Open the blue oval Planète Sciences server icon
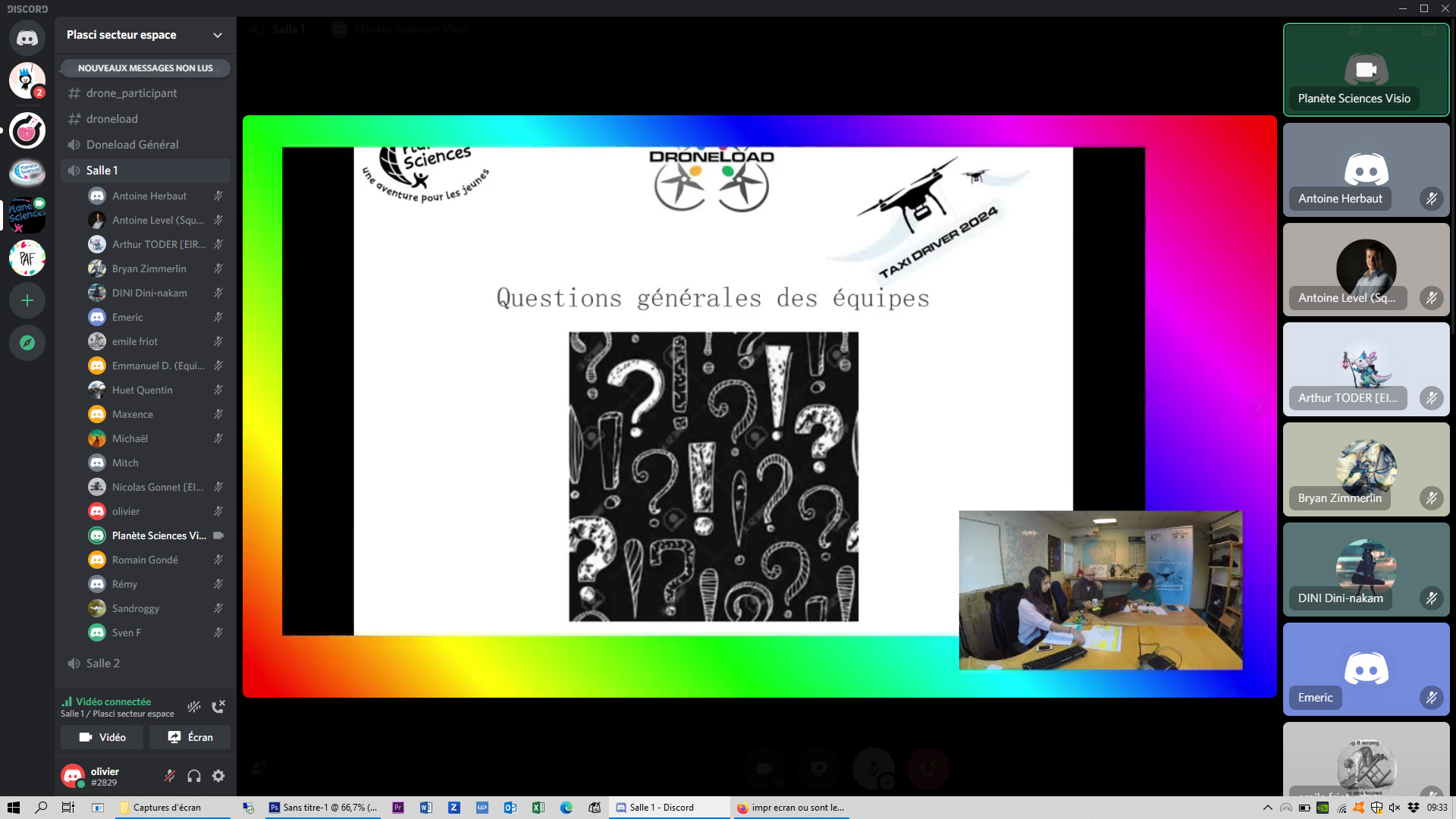 27,173
